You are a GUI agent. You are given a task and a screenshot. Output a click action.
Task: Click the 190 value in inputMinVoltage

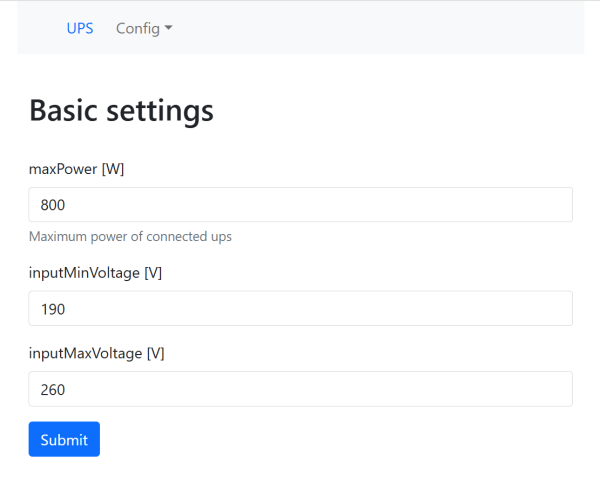click(x=53, y=309)
